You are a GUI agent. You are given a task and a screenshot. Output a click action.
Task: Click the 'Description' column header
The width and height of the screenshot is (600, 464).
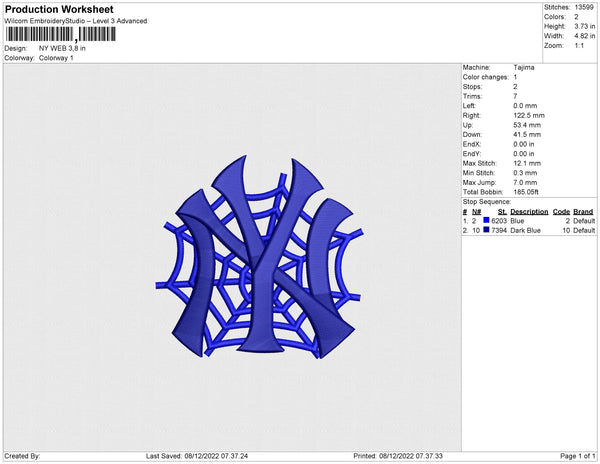pos(529,212)
